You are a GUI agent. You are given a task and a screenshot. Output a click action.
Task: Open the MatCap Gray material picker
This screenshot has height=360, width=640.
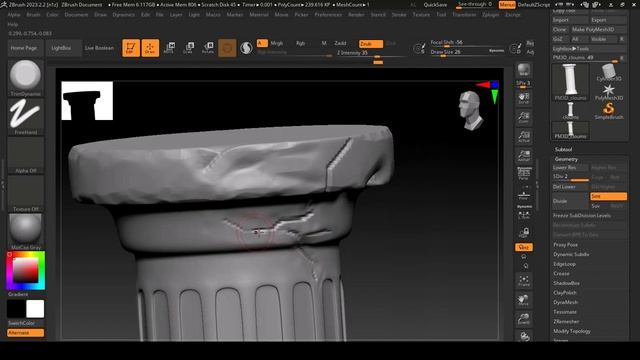(x=25, y=231)
